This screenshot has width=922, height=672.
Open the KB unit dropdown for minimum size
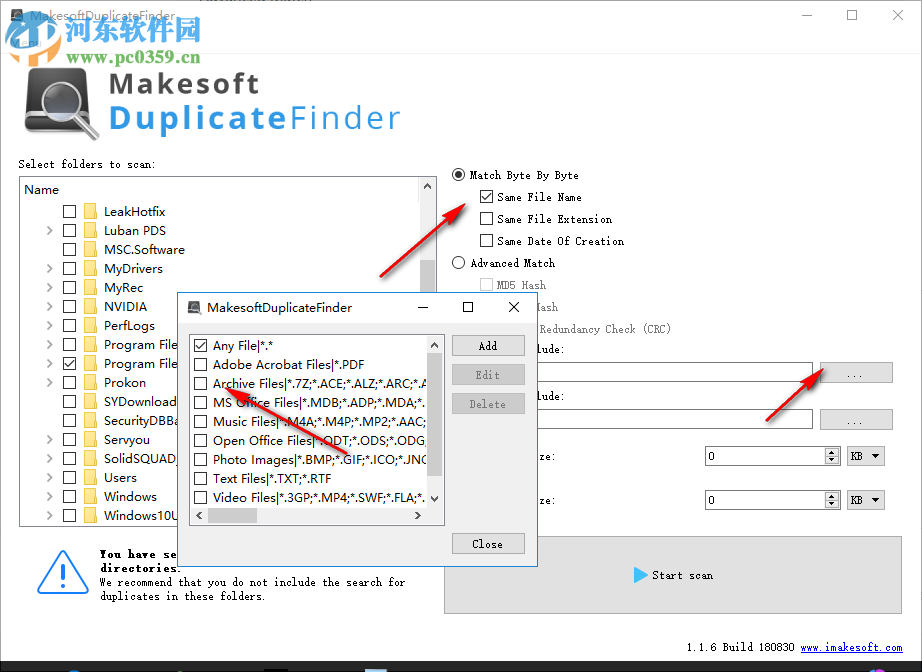[x=865, y=455]
